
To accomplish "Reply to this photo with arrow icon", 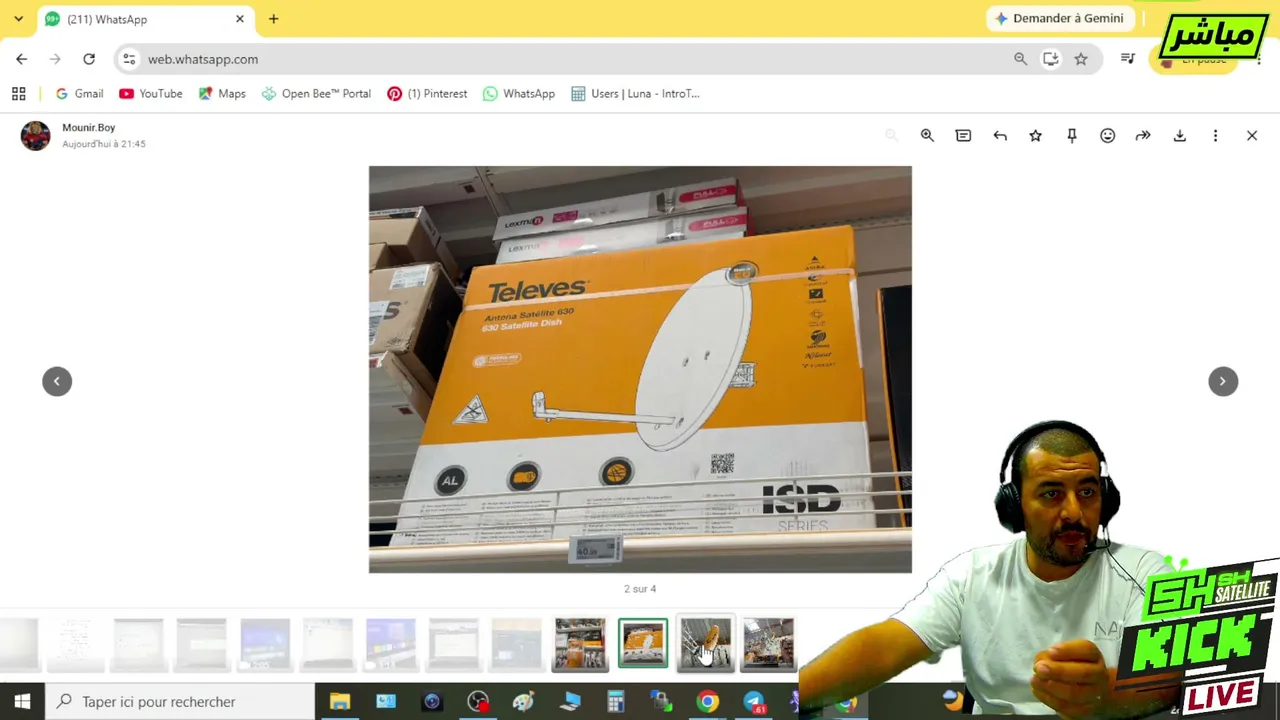I will coord(1000,136).
